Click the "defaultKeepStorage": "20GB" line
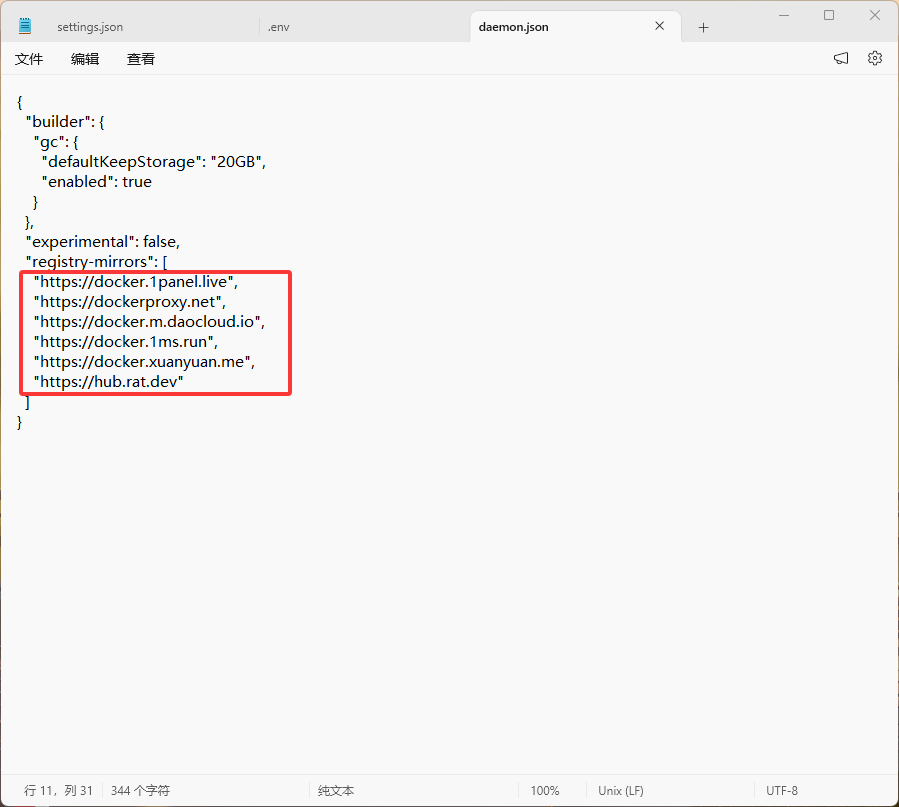This screenshot has width=899, height=807. (154, 162)
